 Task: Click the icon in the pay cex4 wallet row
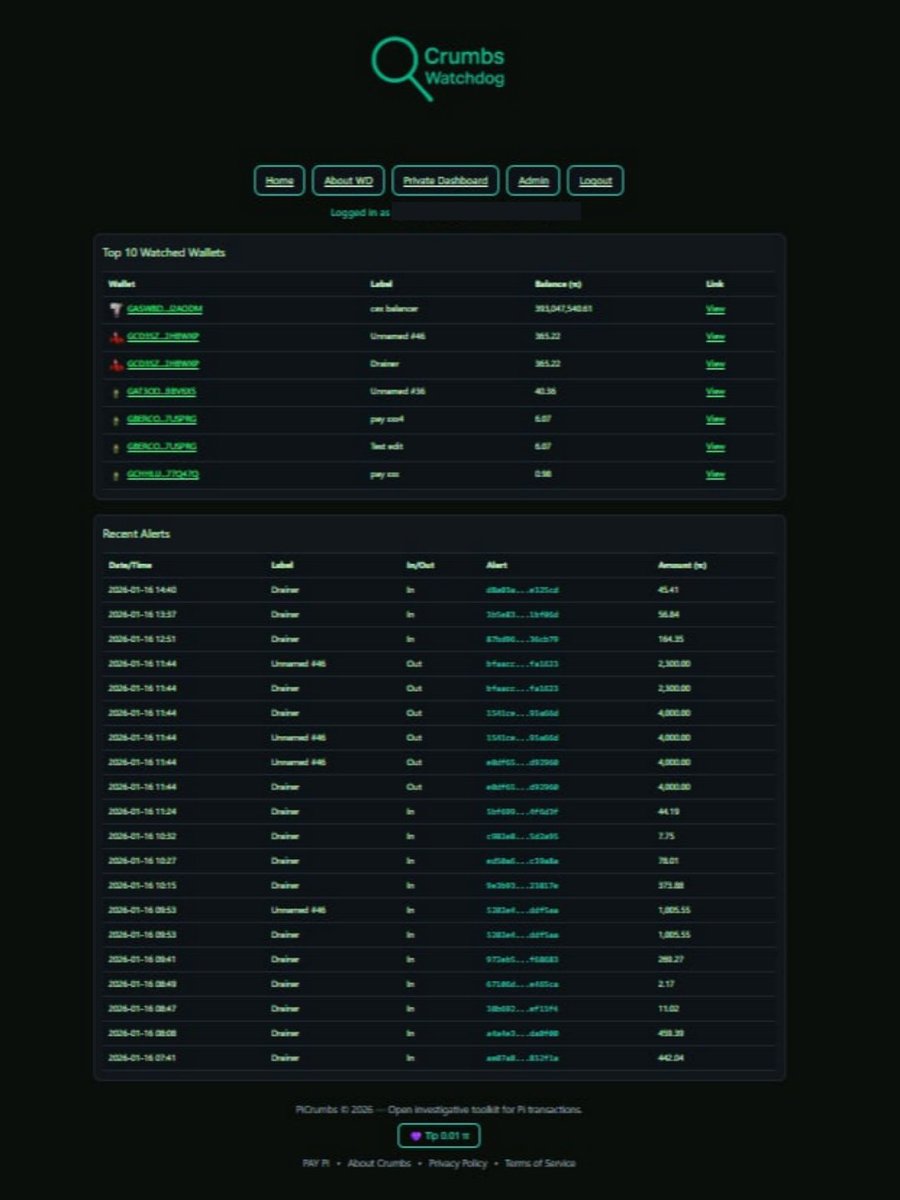pyautogui.click(x=116, y=419)
